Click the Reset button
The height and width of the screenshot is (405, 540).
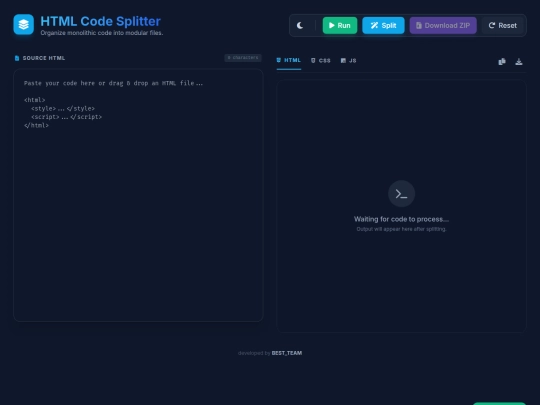(x=502, y=25)
